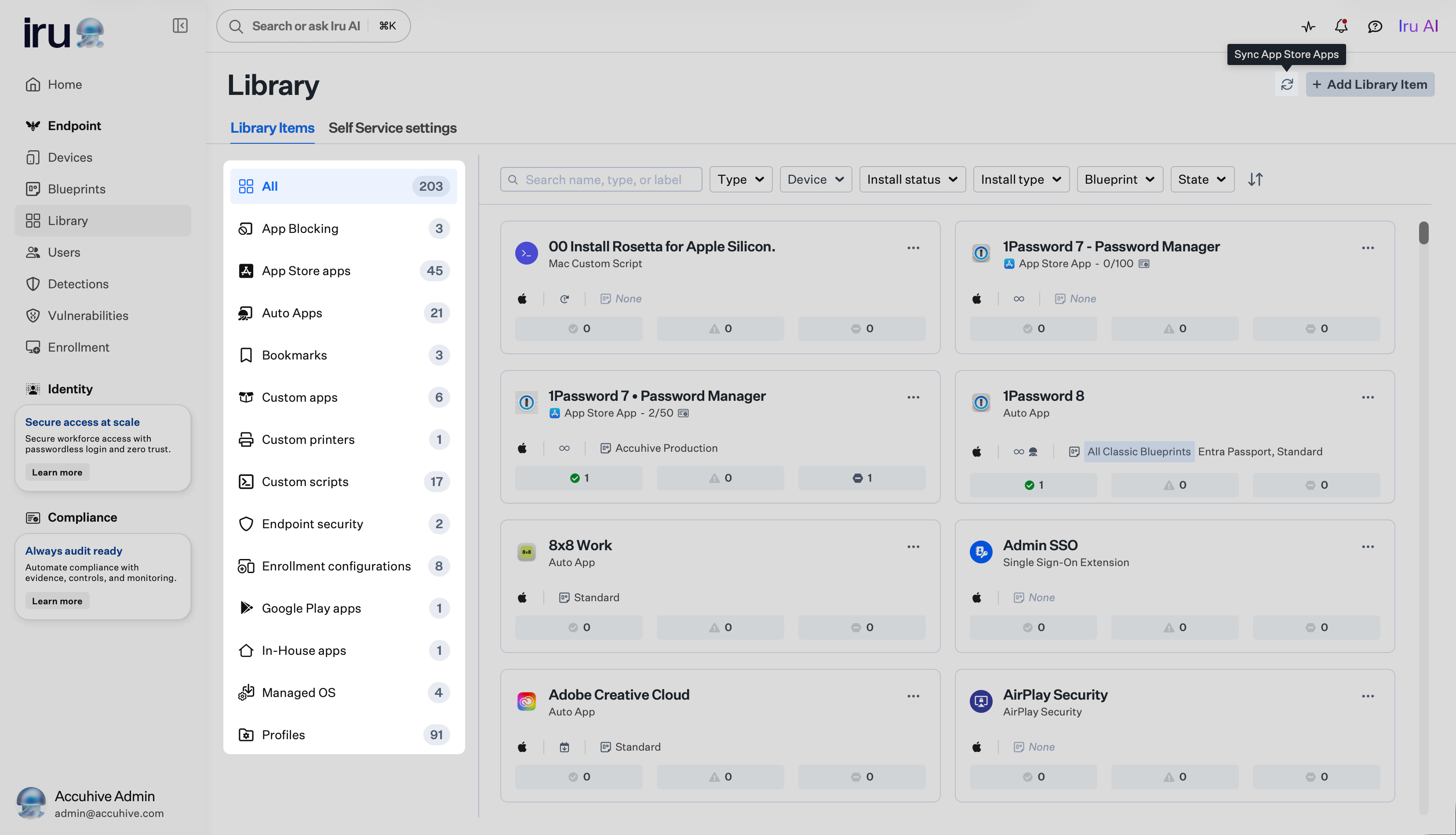The image size is (1456, 835).
Task: Click the AirPlay Security app icon
Action: click(980, 701)
